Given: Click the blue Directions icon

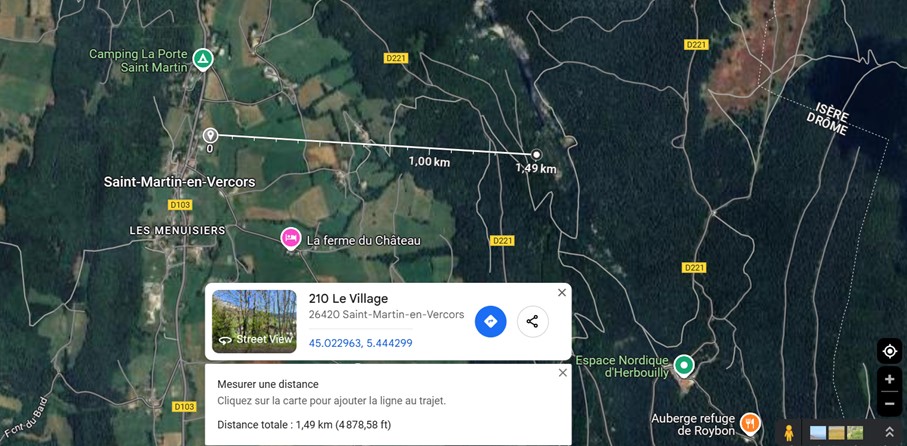Looking at the screenshot, I should [491, 322].
